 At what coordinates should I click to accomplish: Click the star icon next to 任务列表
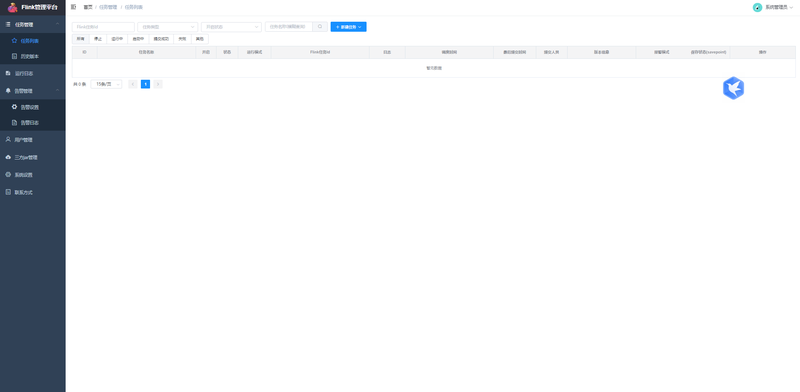14,40
